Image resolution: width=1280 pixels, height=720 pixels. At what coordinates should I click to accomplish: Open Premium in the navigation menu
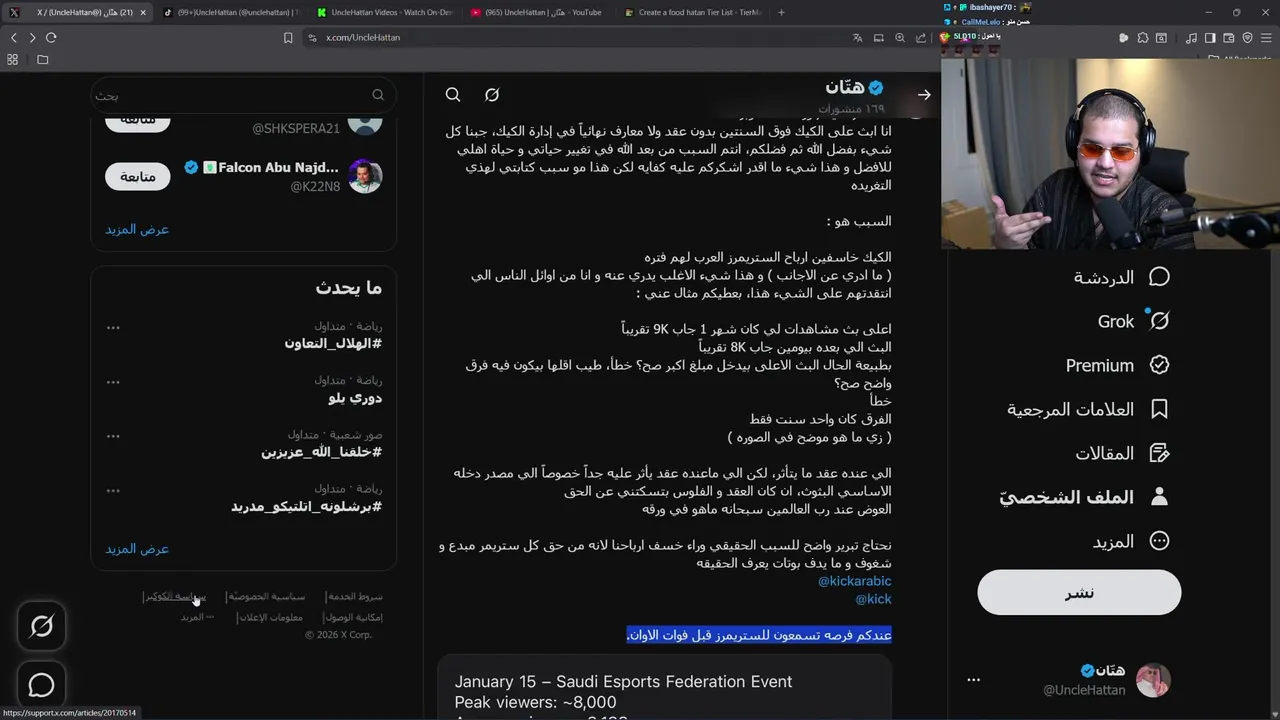point(1117,365)
